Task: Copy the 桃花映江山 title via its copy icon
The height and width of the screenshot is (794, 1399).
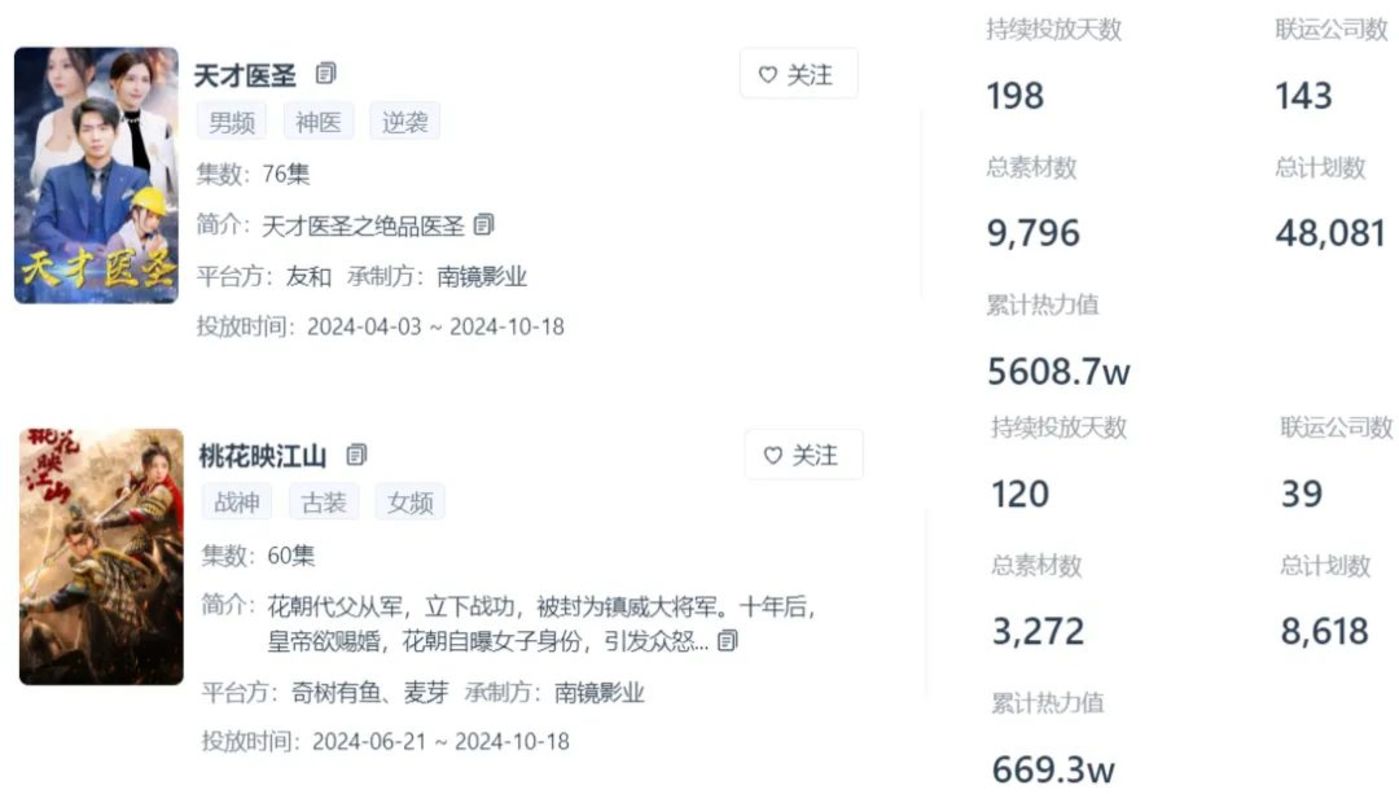Action: point(357,455)
